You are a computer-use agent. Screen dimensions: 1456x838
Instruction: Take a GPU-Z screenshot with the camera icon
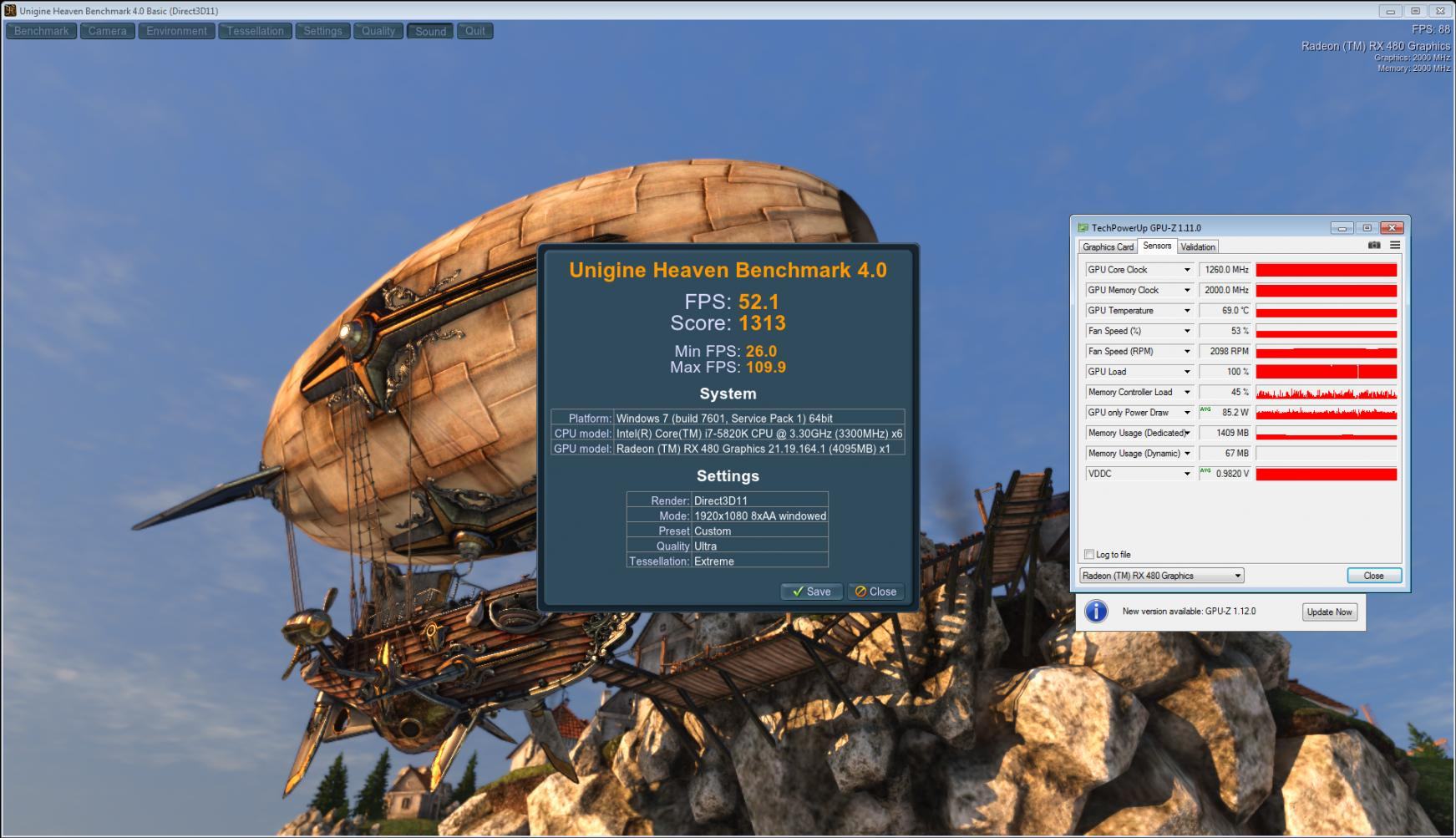click(1374, 246)
